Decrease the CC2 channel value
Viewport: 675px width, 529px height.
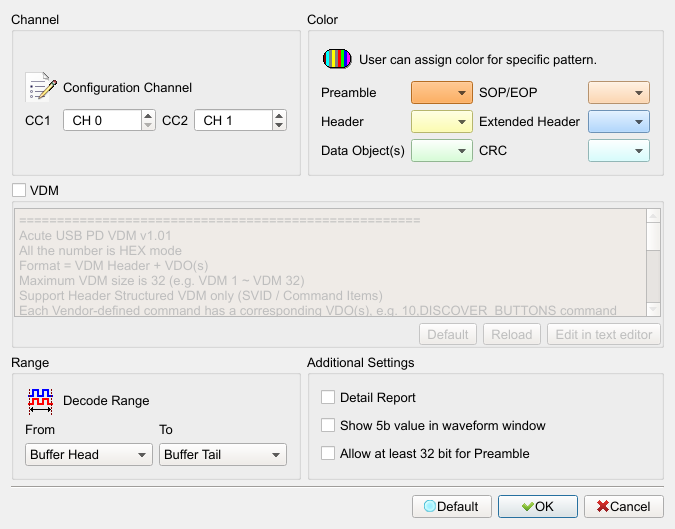(x=279, y=125)
